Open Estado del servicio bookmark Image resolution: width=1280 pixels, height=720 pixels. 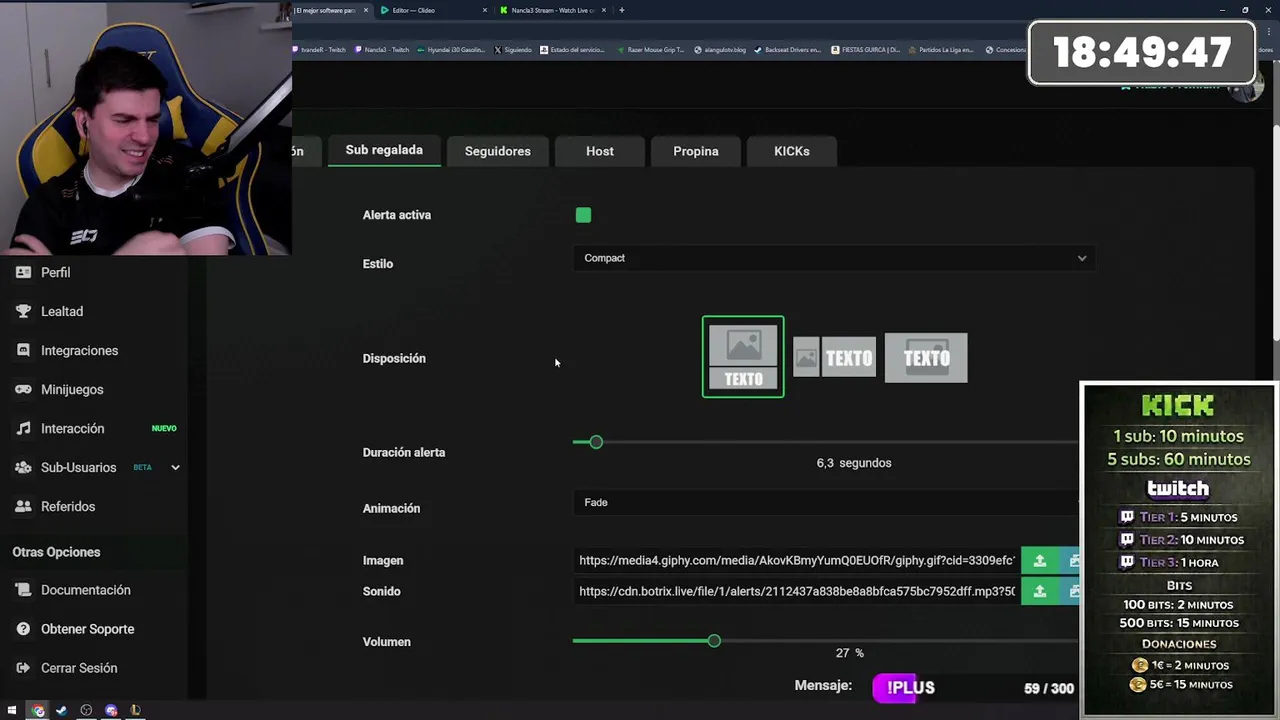[572, 49]
